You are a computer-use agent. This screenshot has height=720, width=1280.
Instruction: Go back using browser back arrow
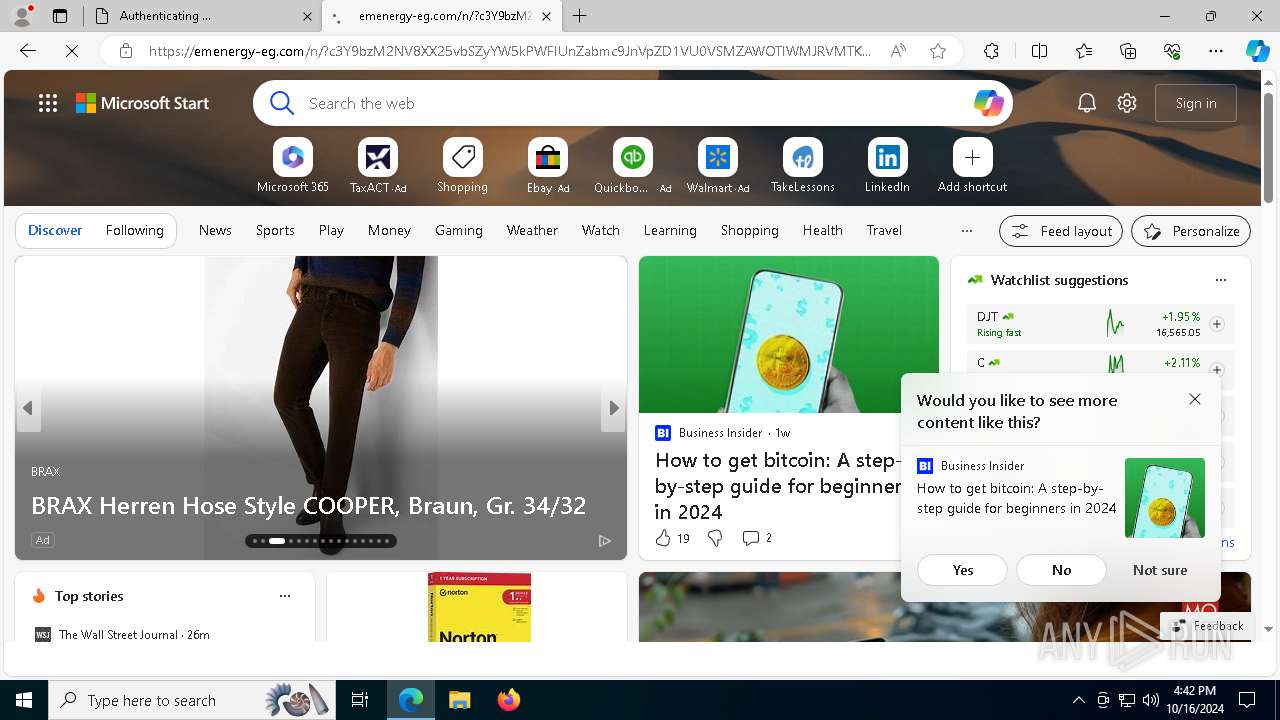pyautogui.click(x=28, y=51)
